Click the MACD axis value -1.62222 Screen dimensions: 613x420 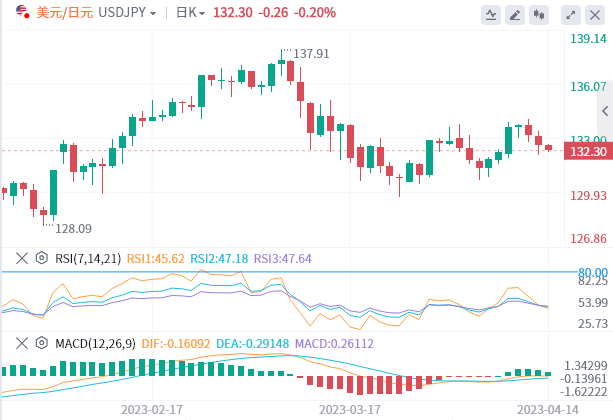[584, 391]
